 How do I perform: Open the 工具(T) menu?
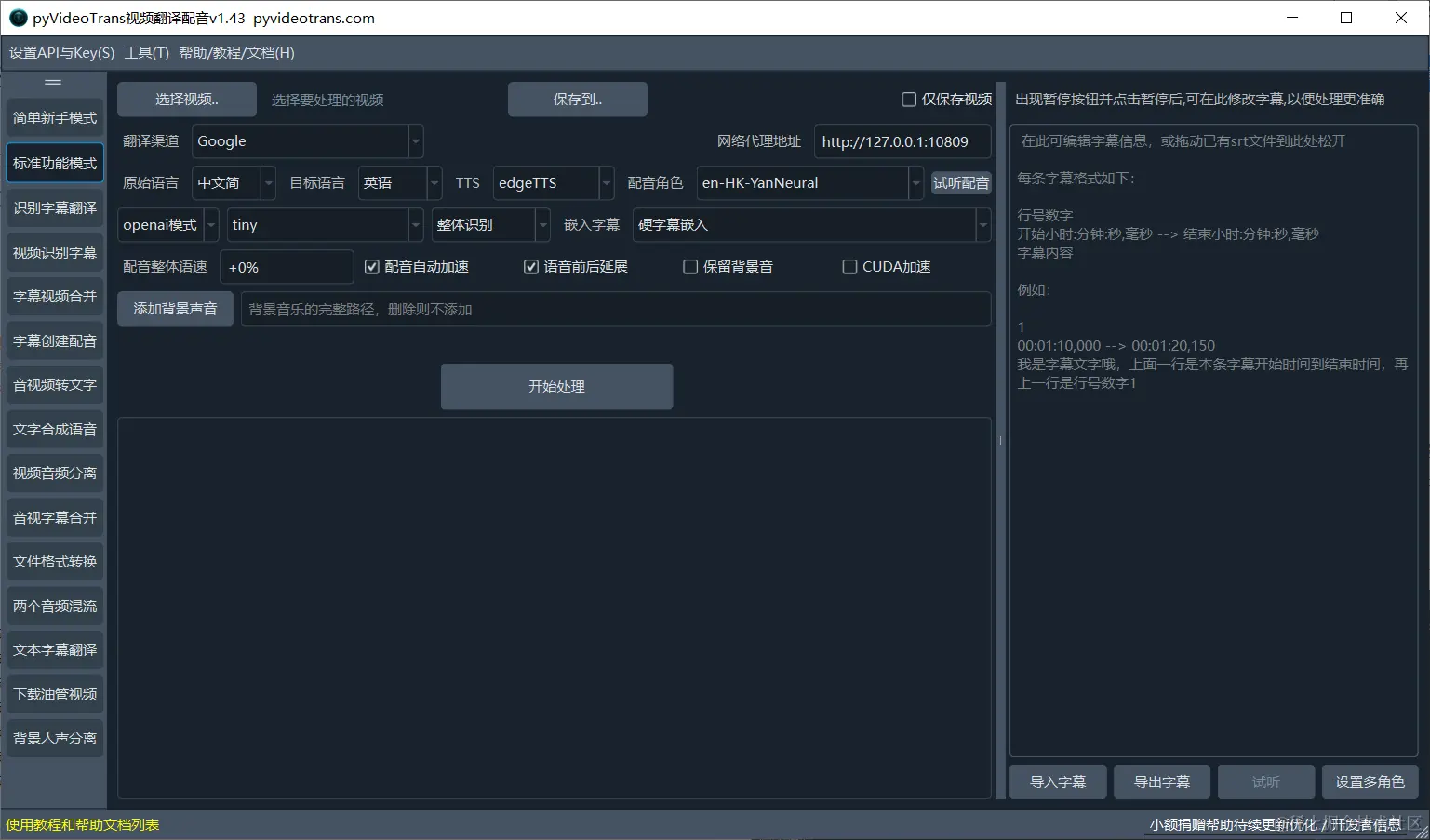145,53
